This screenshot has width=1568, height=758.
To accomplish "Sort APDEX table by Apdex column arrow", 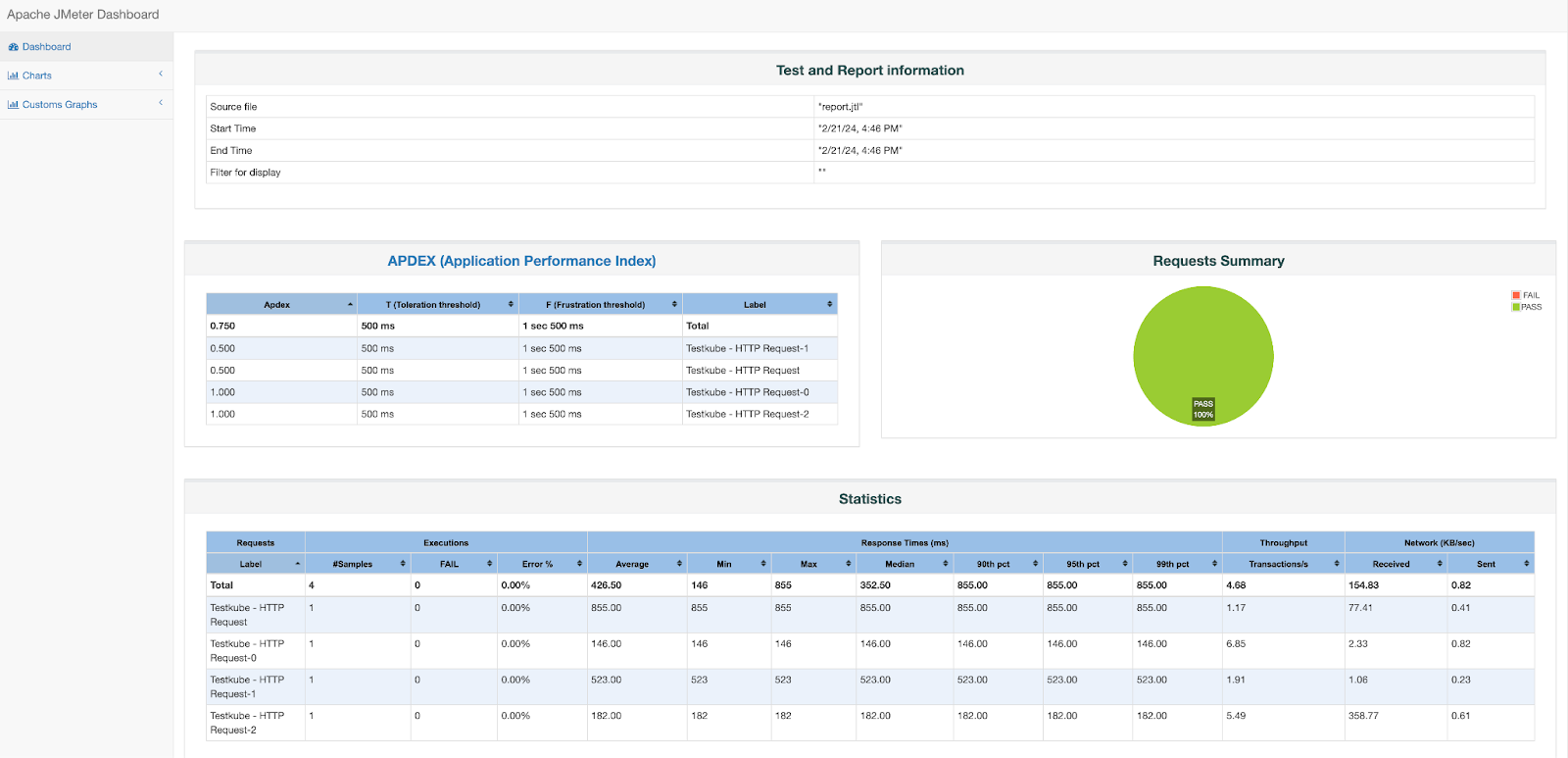I will (350, 305).
